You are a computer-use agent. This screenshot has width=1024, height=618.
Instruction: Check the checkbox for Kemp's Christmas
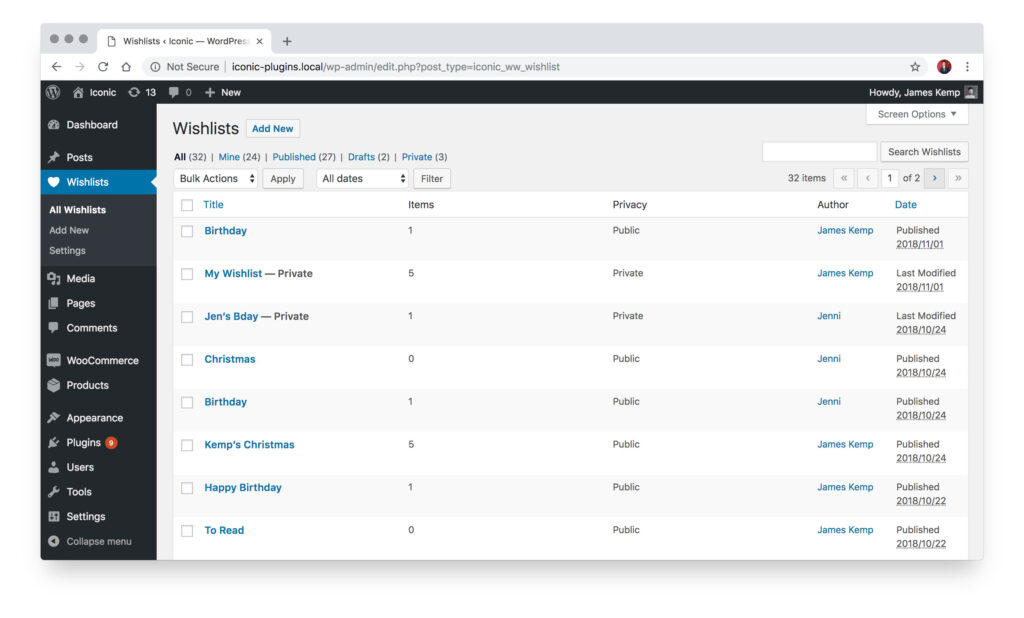tap(186, 444)
